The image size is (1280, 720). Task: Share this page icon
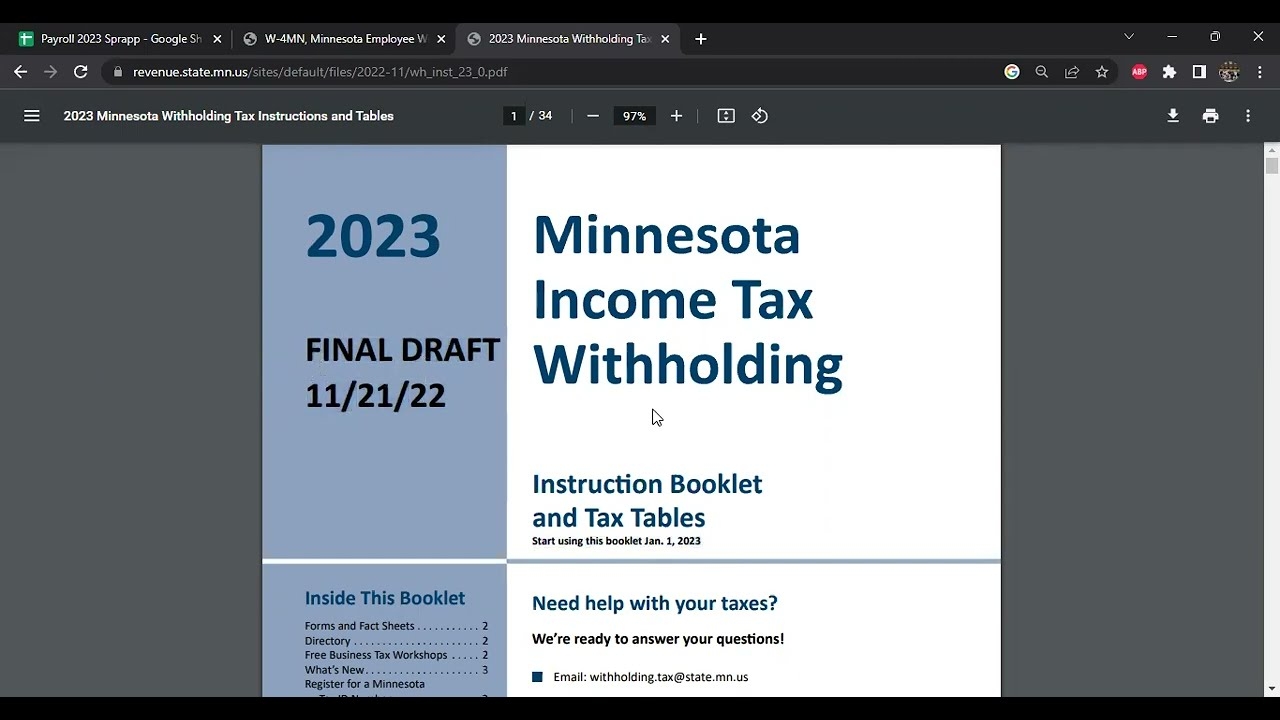(1072, 72)
